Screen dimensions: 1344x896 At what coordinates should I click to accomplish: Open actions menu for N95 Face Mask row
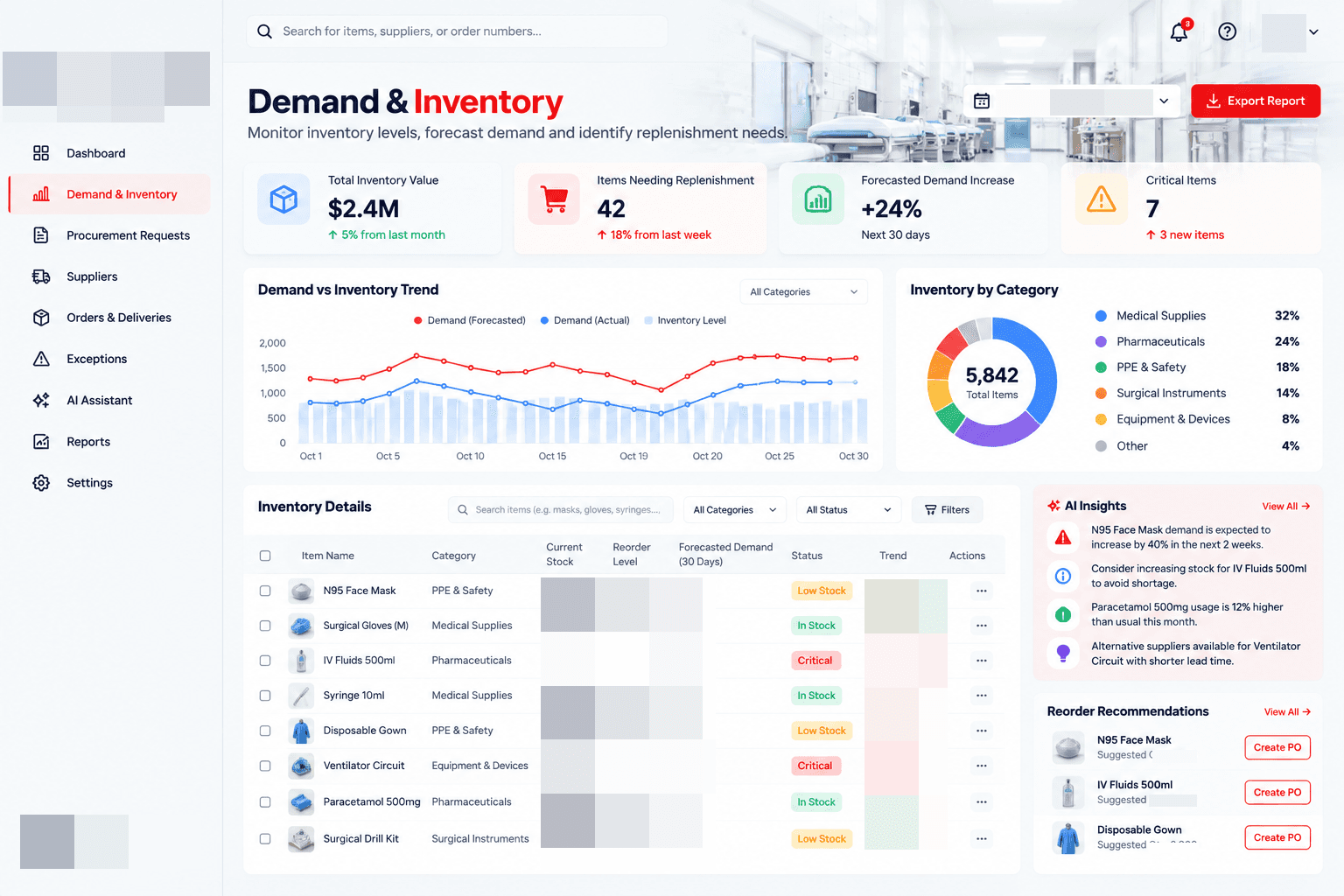(x=982, y=591)
